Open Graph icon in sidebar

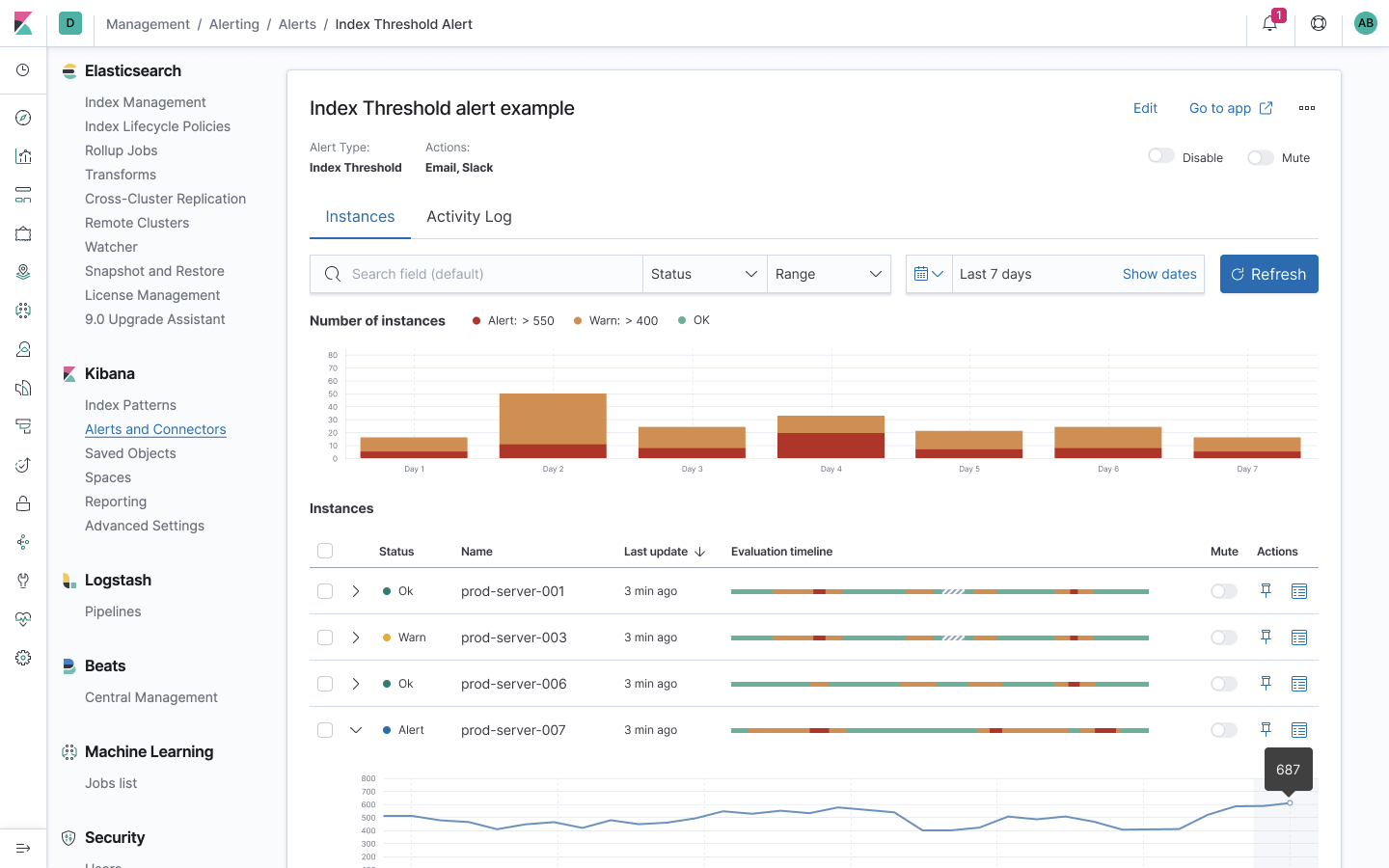pos(23,542)
